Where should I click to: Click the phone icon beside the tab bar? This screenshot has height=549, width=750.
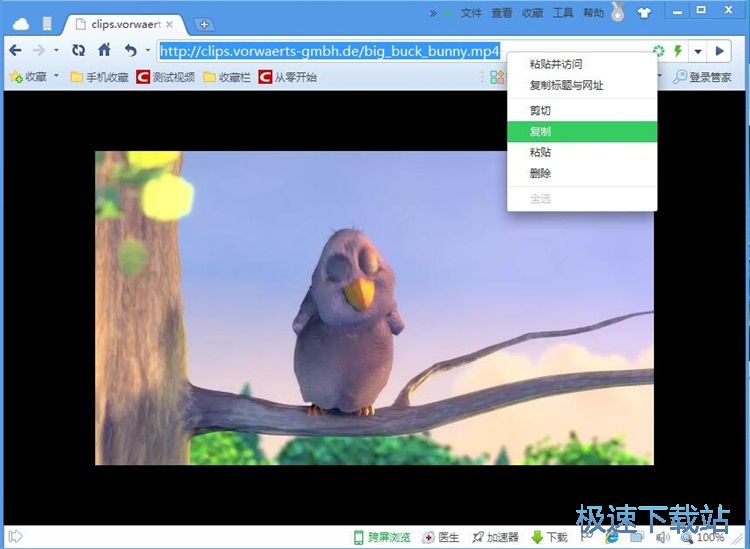coord(47,23)
